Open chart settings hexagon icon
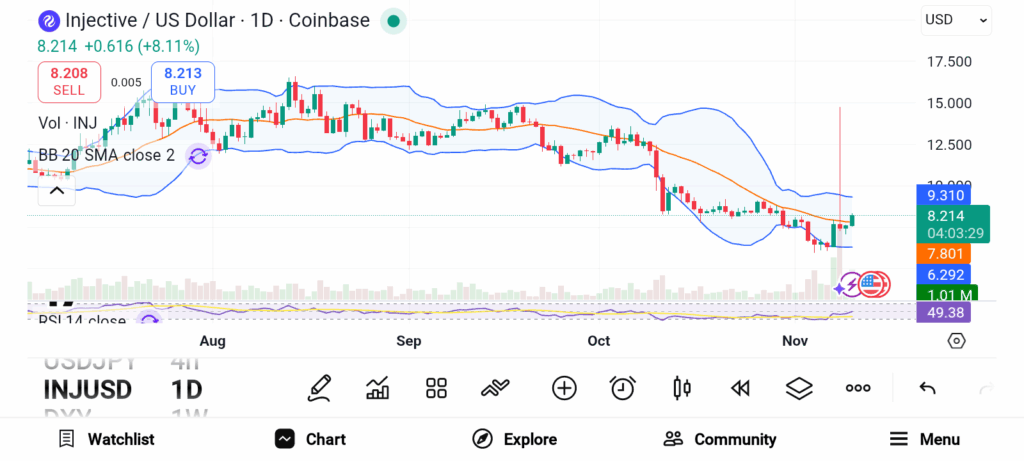The width and height of the screenshot is (1024, 461). (956, 341)
